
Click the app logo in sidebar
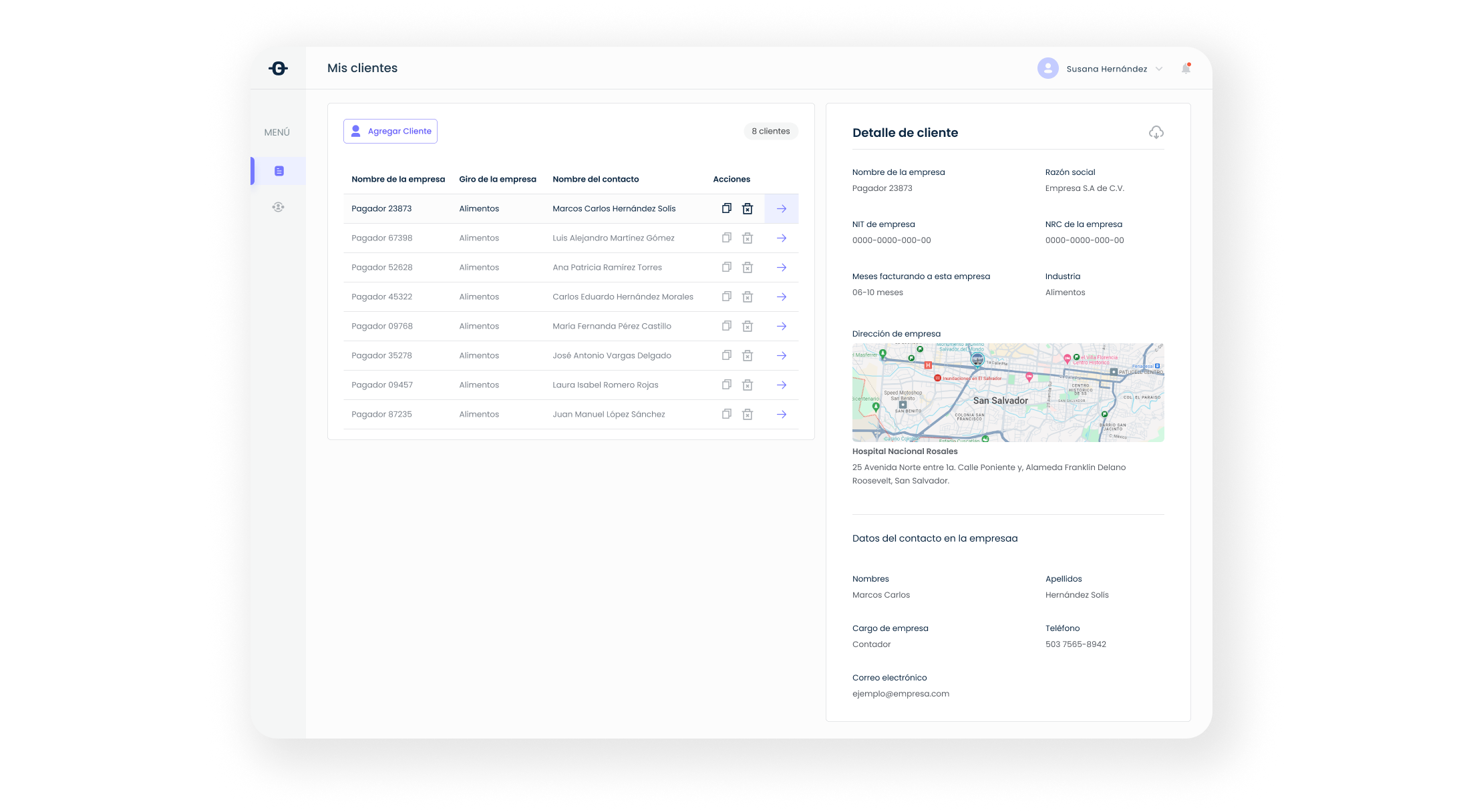tap(278, 68)
